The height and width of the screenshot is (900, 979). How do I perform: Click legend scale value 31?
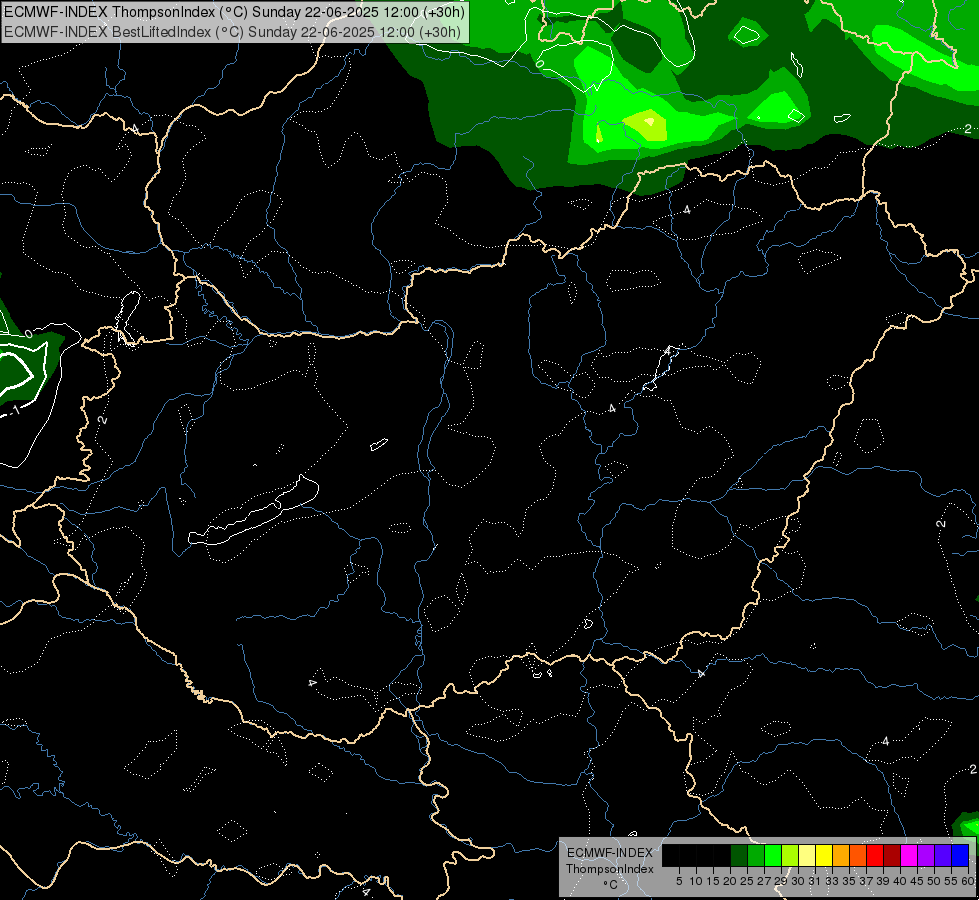tap(815, 881)
